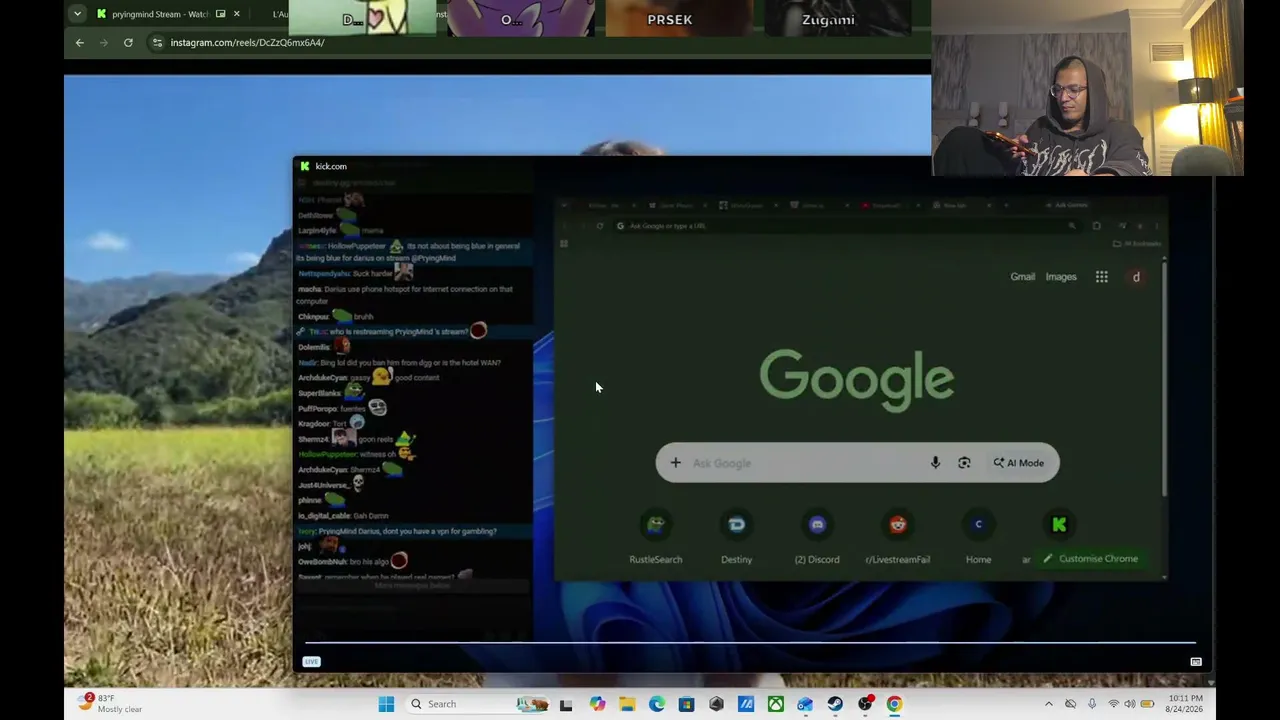Click the Customise Chrome button

(x=1090, y=559)
